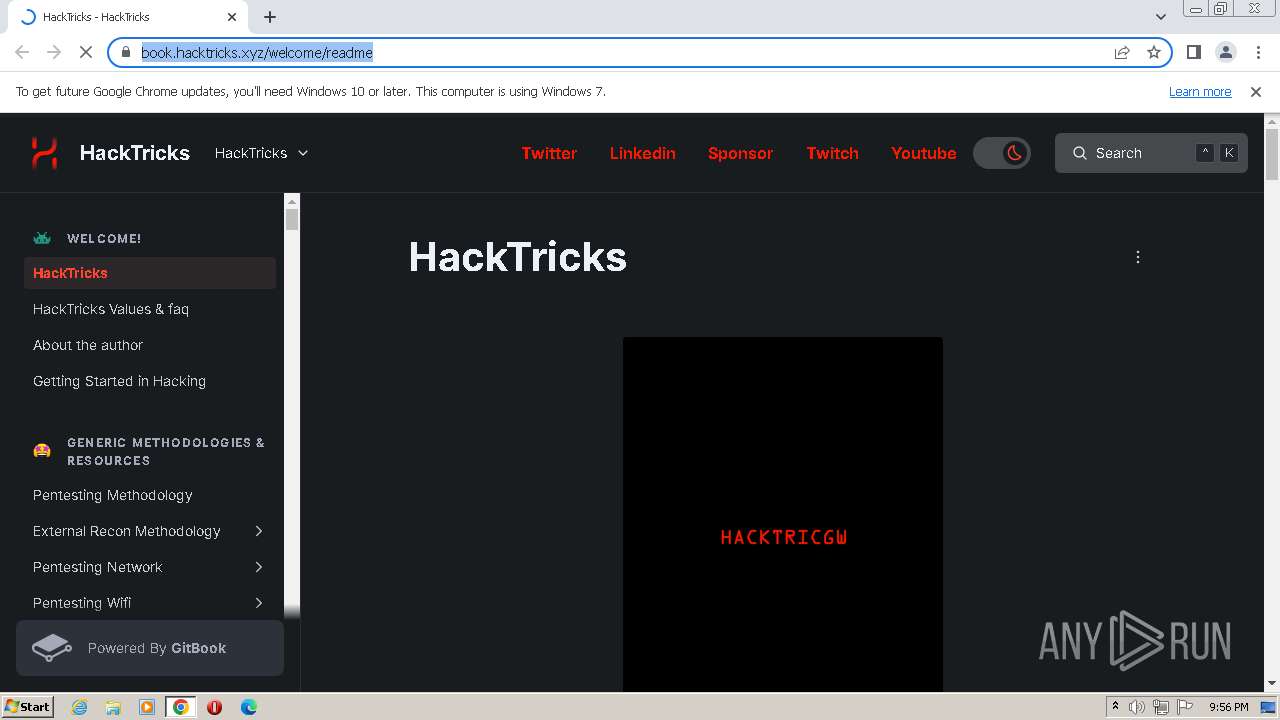
Task: Click Learn more about Chrome updates
Action: click(1200, 91)
